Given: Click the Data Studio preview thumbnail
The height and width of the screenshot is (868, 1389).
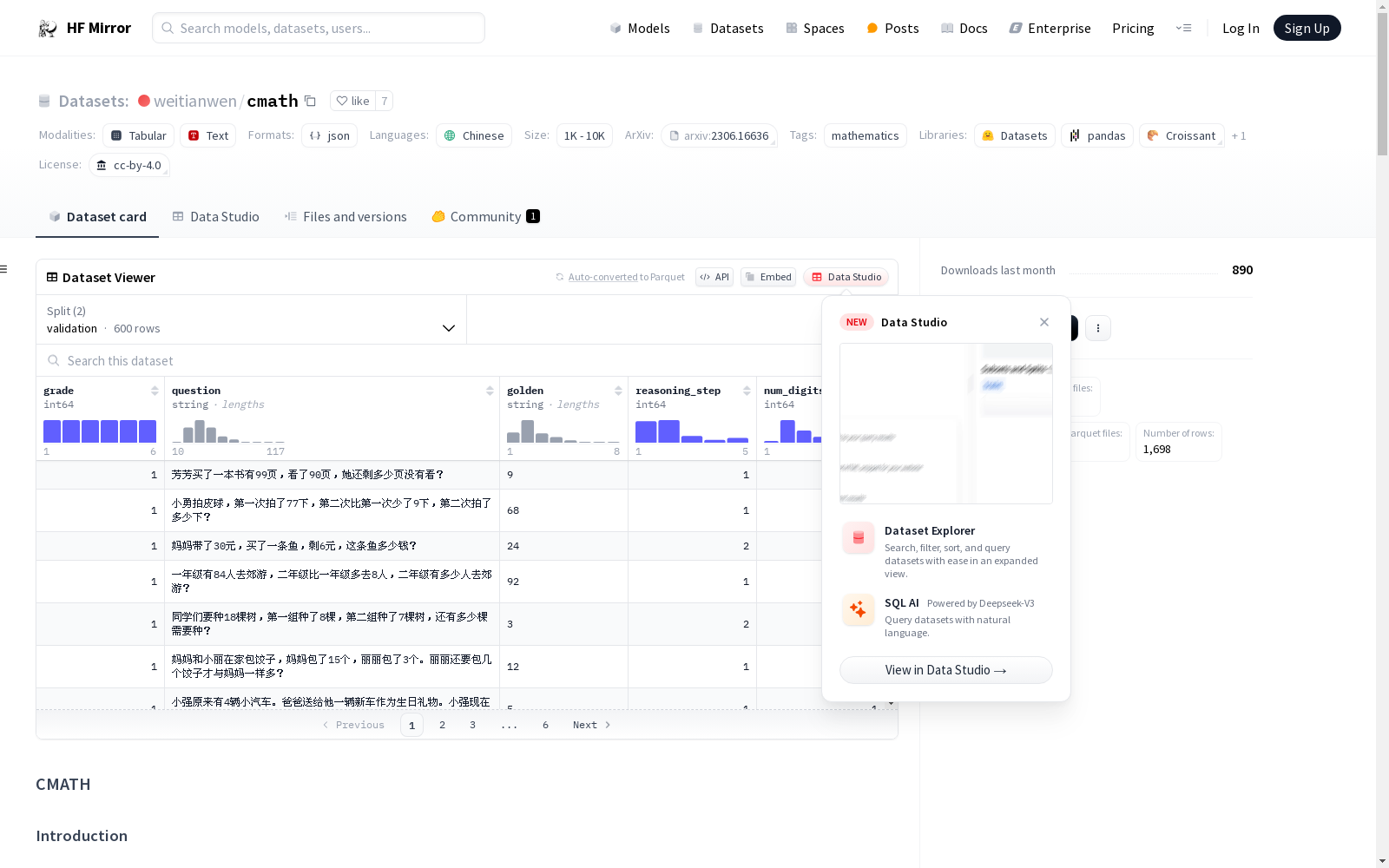Looking at the screenshot, I should coord(946,424).
